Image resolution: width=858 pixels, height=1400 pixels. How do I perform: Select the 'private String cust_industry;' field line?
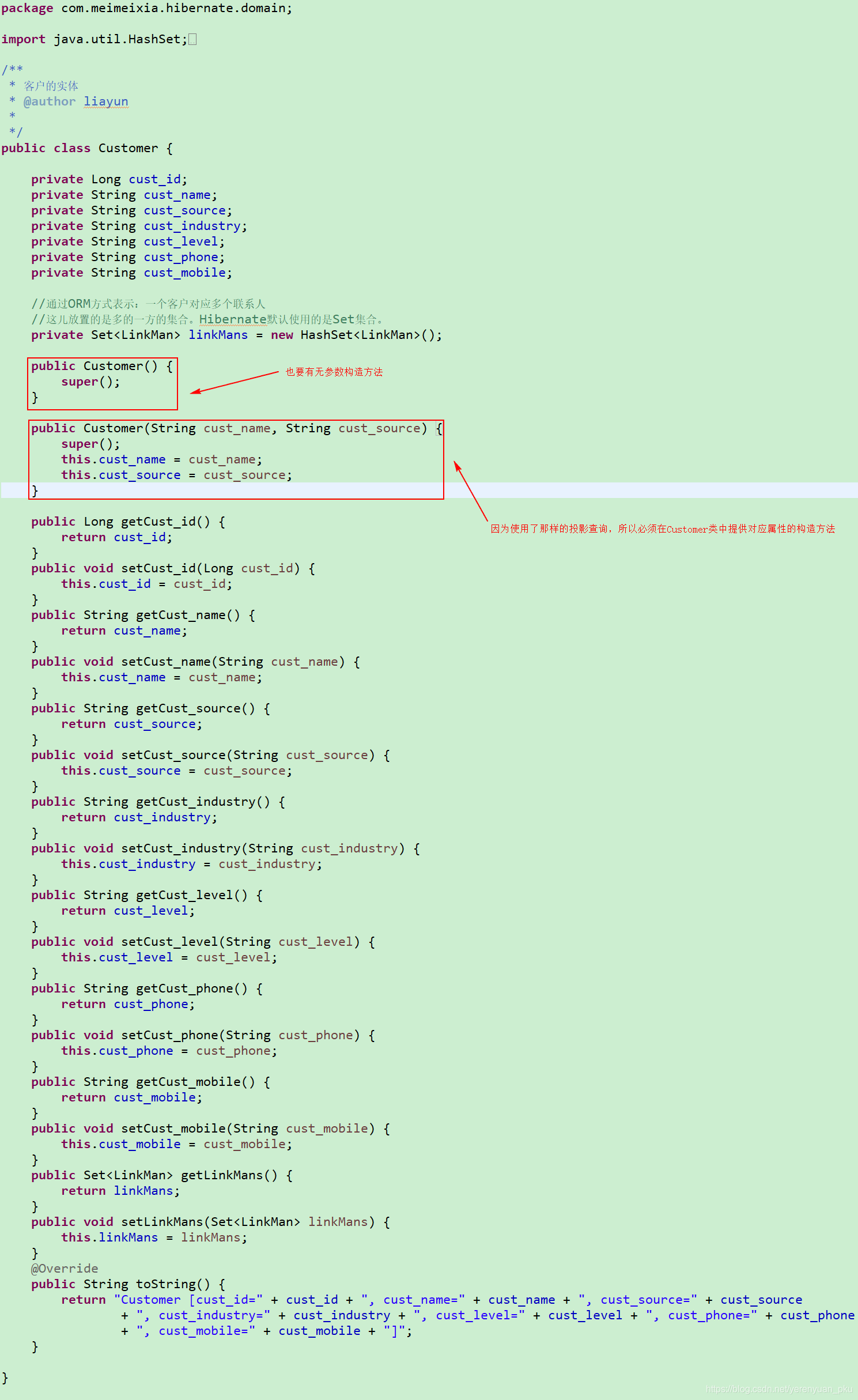tap(139, 226)
